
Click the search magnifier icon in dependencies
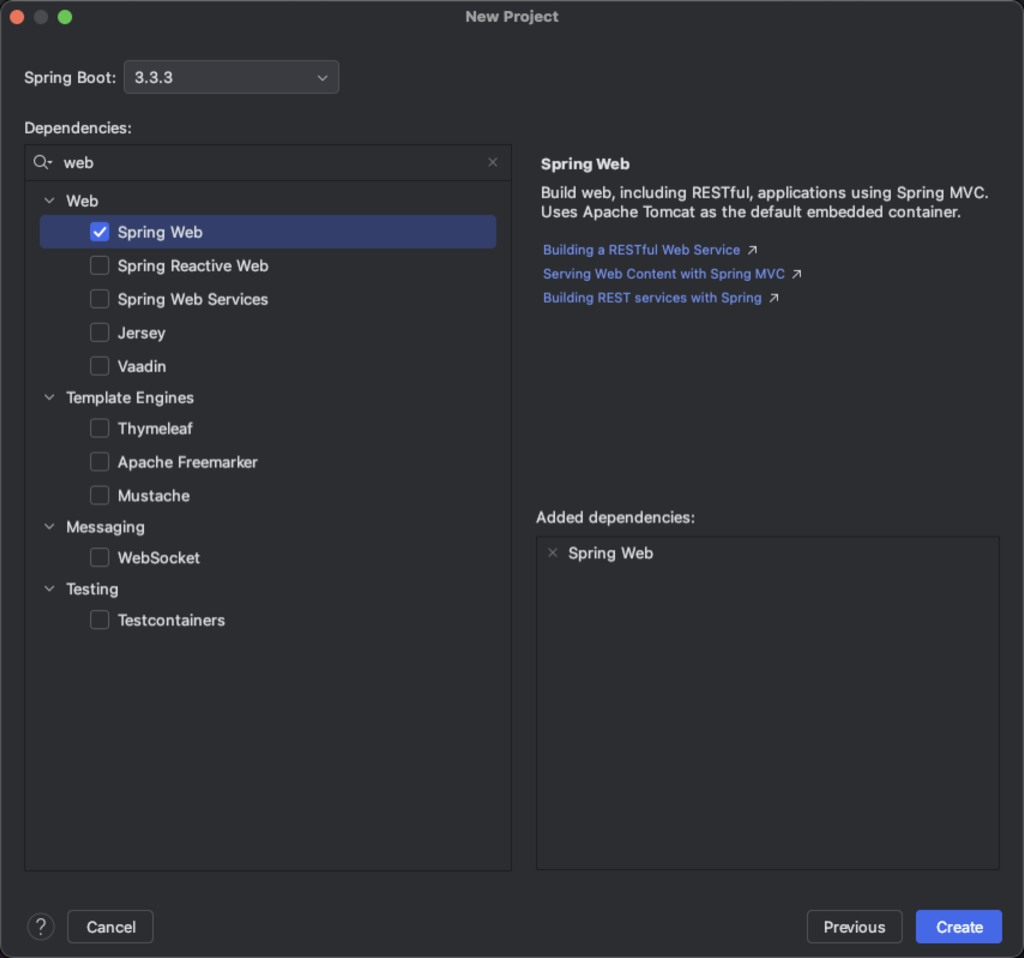click(42, 162)
